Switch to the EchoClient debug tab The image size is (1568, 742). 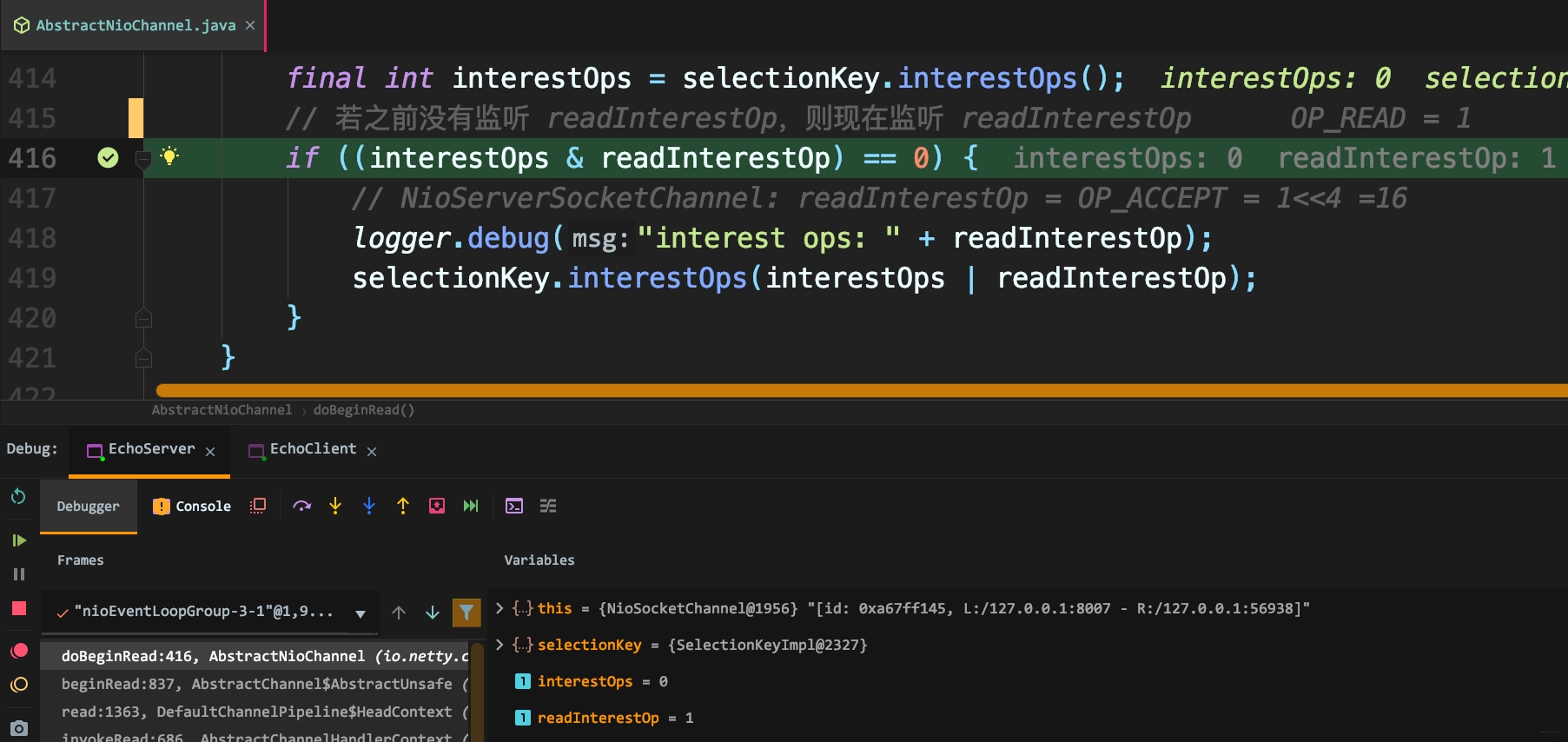(x=312, y=449)
